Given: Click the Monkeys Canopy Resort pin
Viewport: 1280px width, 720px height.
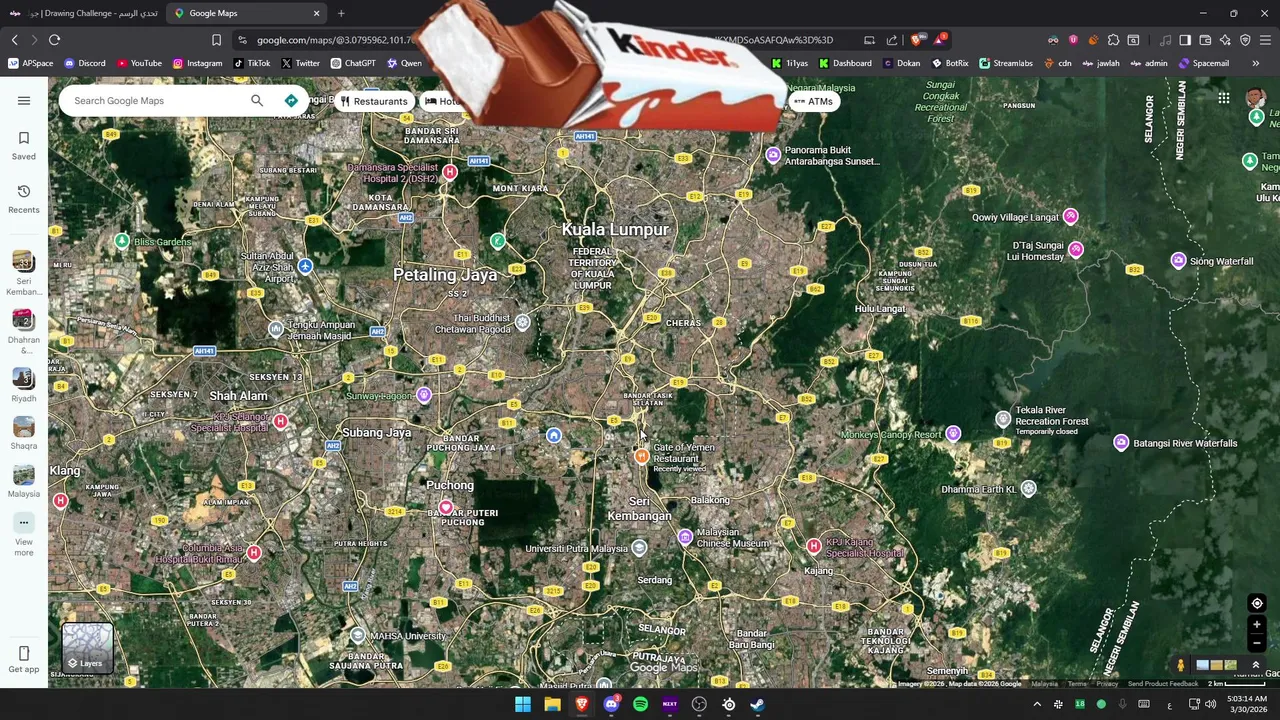Looking at the screenshot, I should (953, 434).
